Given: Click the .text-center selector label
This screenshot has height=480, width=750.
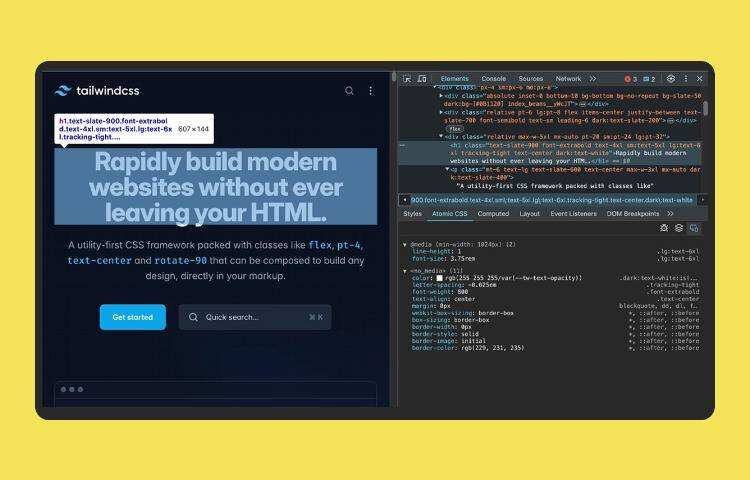Looking at the screenshot, I should 679,299.
